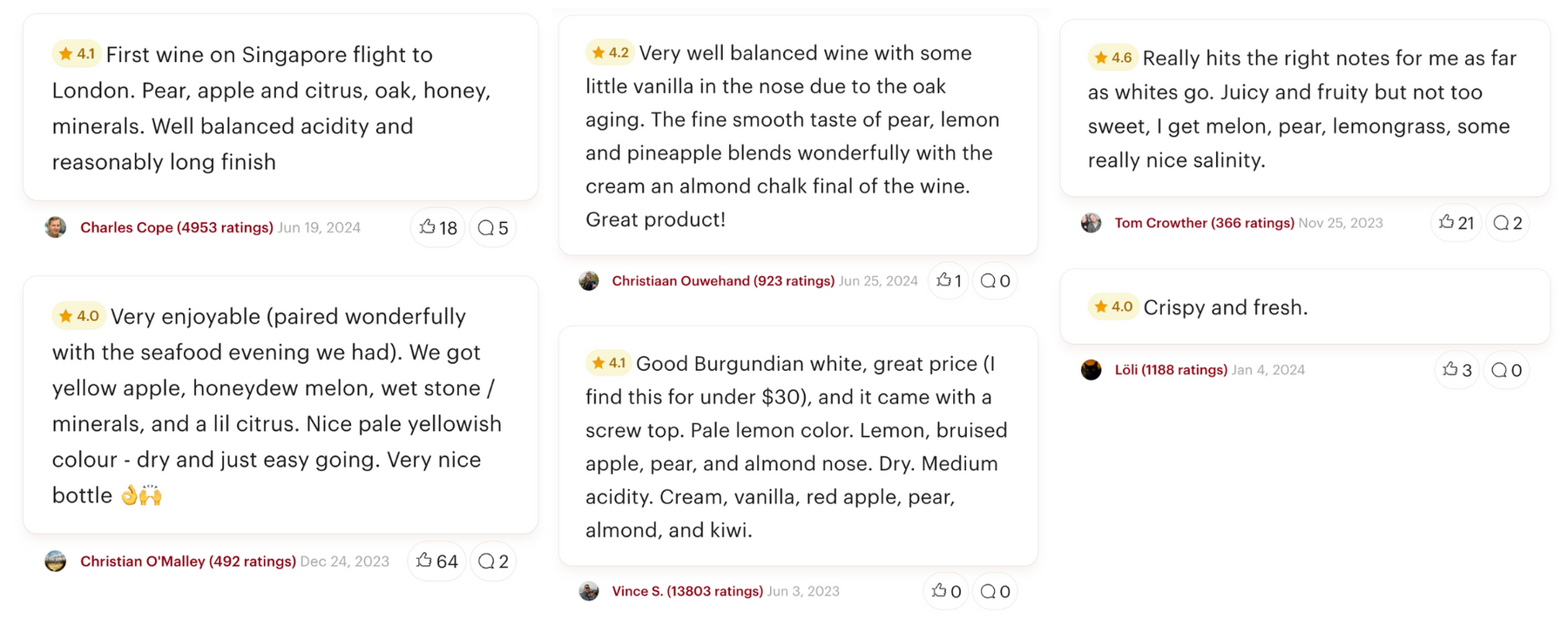
Task: Like Löli's "Crispy and fresh" review
Action: [1456, 370]
